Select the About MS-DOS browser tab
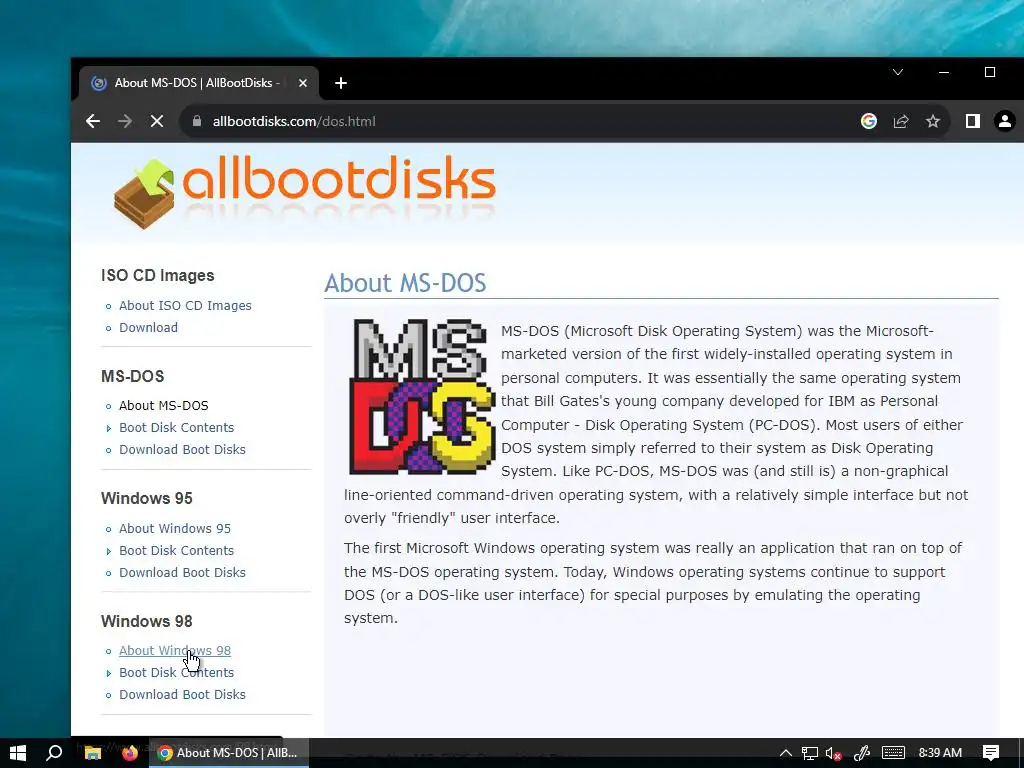Screen dimensions: 1024x768 click(x=199, y=83)
